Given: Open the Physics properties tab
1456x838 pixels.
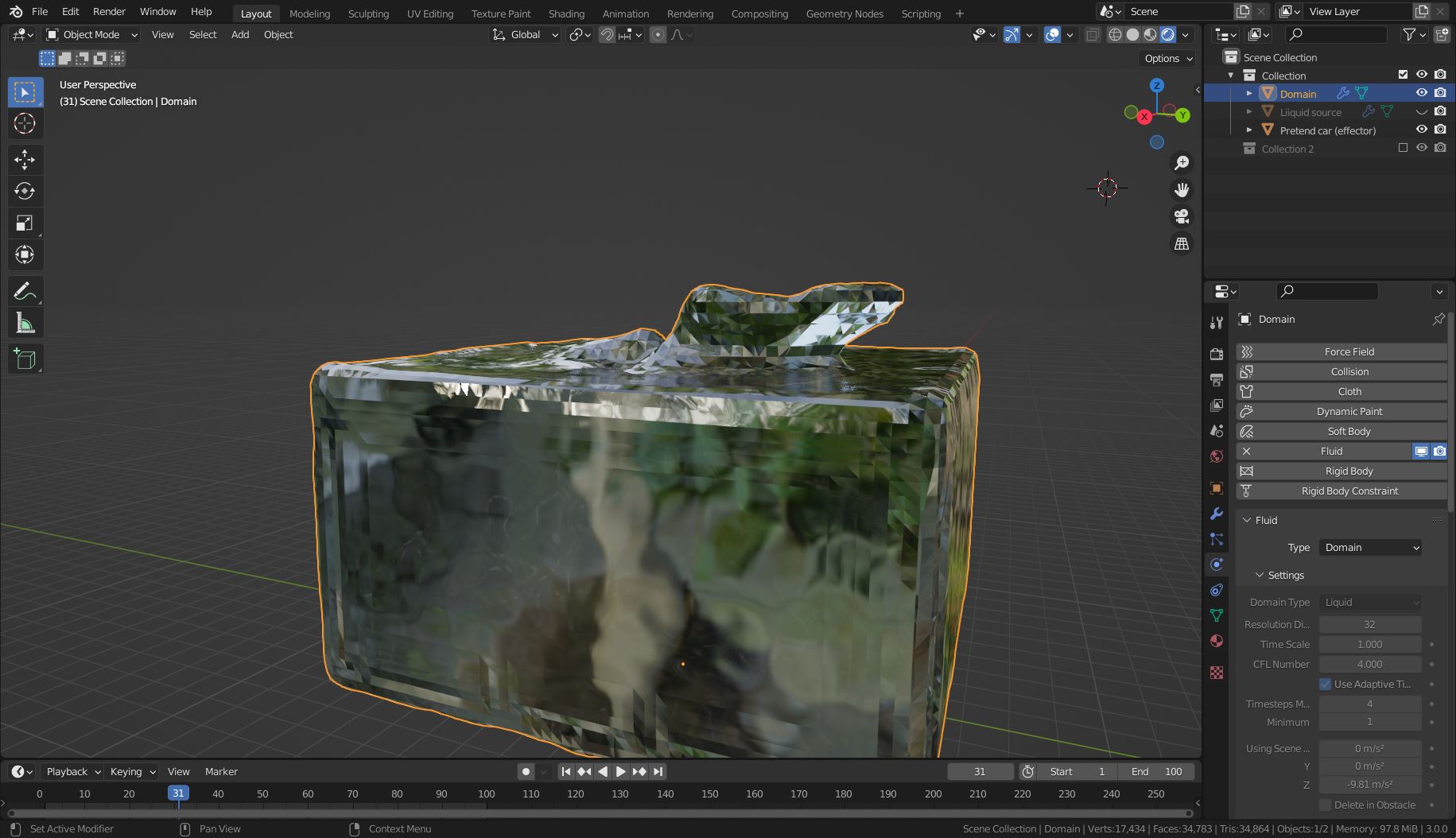Looking at the screenshot, I should (x=1216, y=564).
